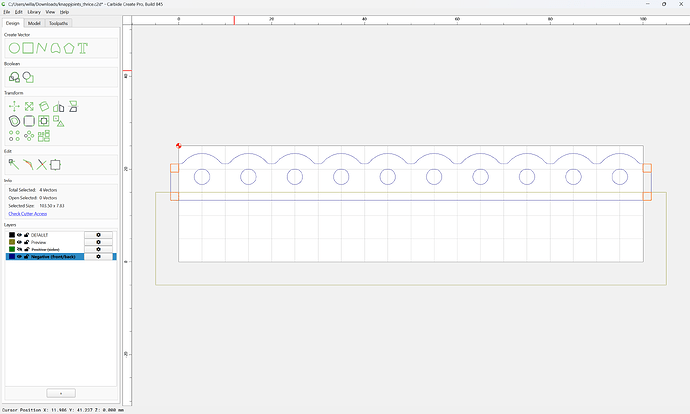
Task: Open the Help menu
Action: 64,12
